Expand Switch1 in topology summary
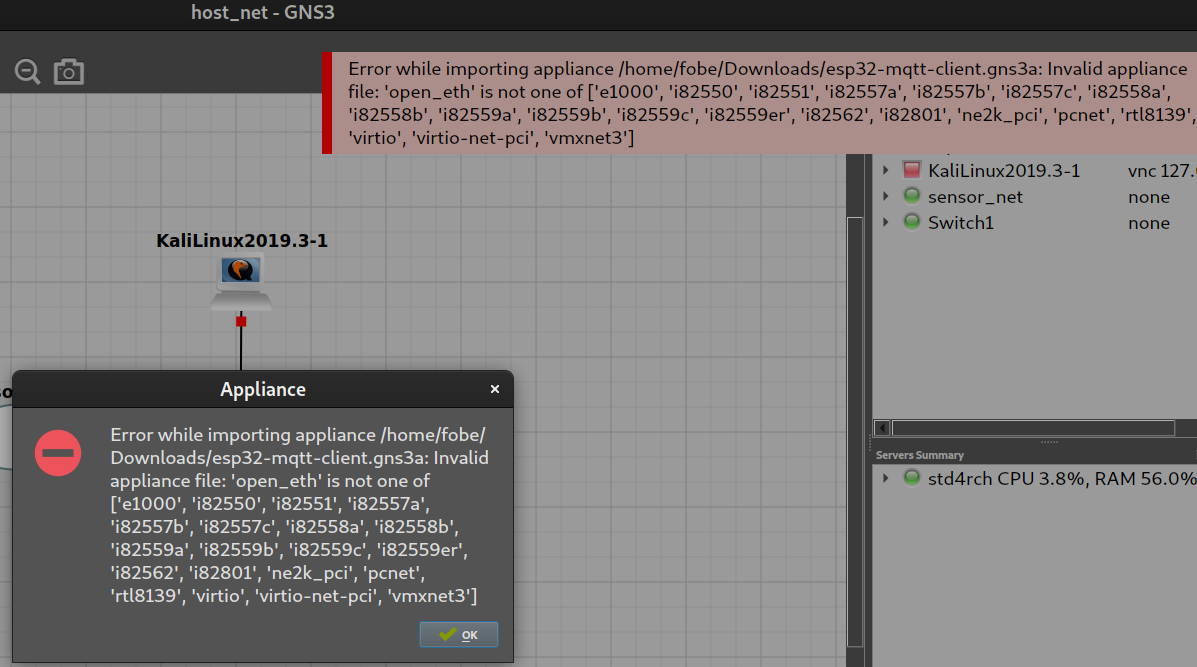Image resolution: width=1197 pixels, height=667 pixels. pyautogui.click(x=886, y=222)
